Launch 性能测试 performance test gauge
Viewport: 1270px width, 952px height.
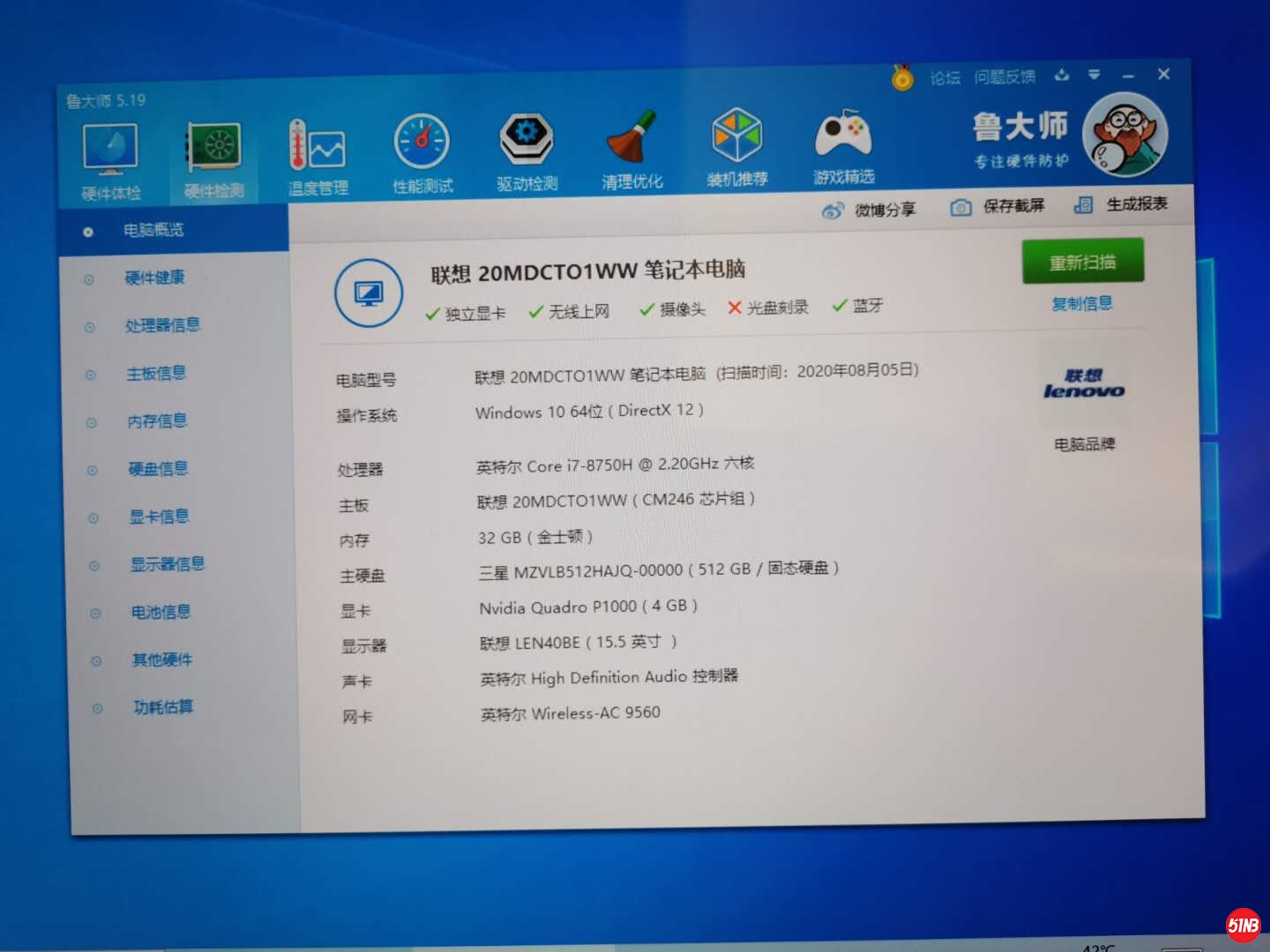422,144
